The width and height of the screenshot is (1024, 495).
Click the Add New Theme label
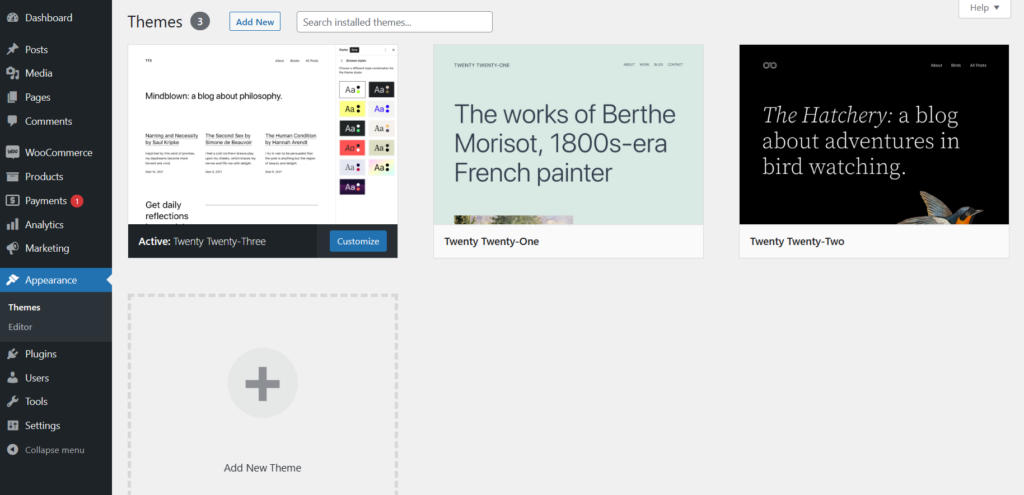(x=263, y=468)
